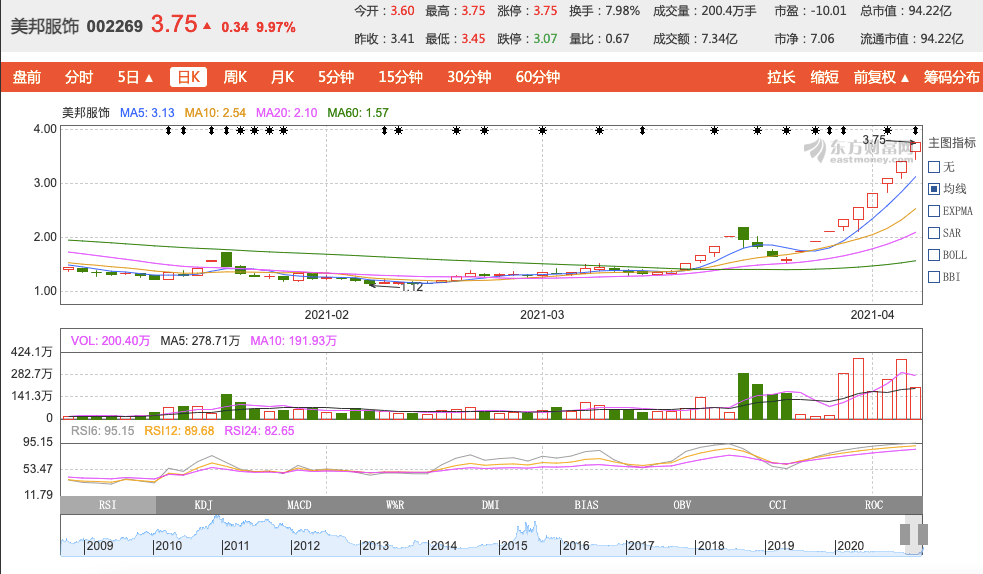The image size is (983, 574).
Task: Click 2018 on the history timeline
Action: tap(711, 546)
